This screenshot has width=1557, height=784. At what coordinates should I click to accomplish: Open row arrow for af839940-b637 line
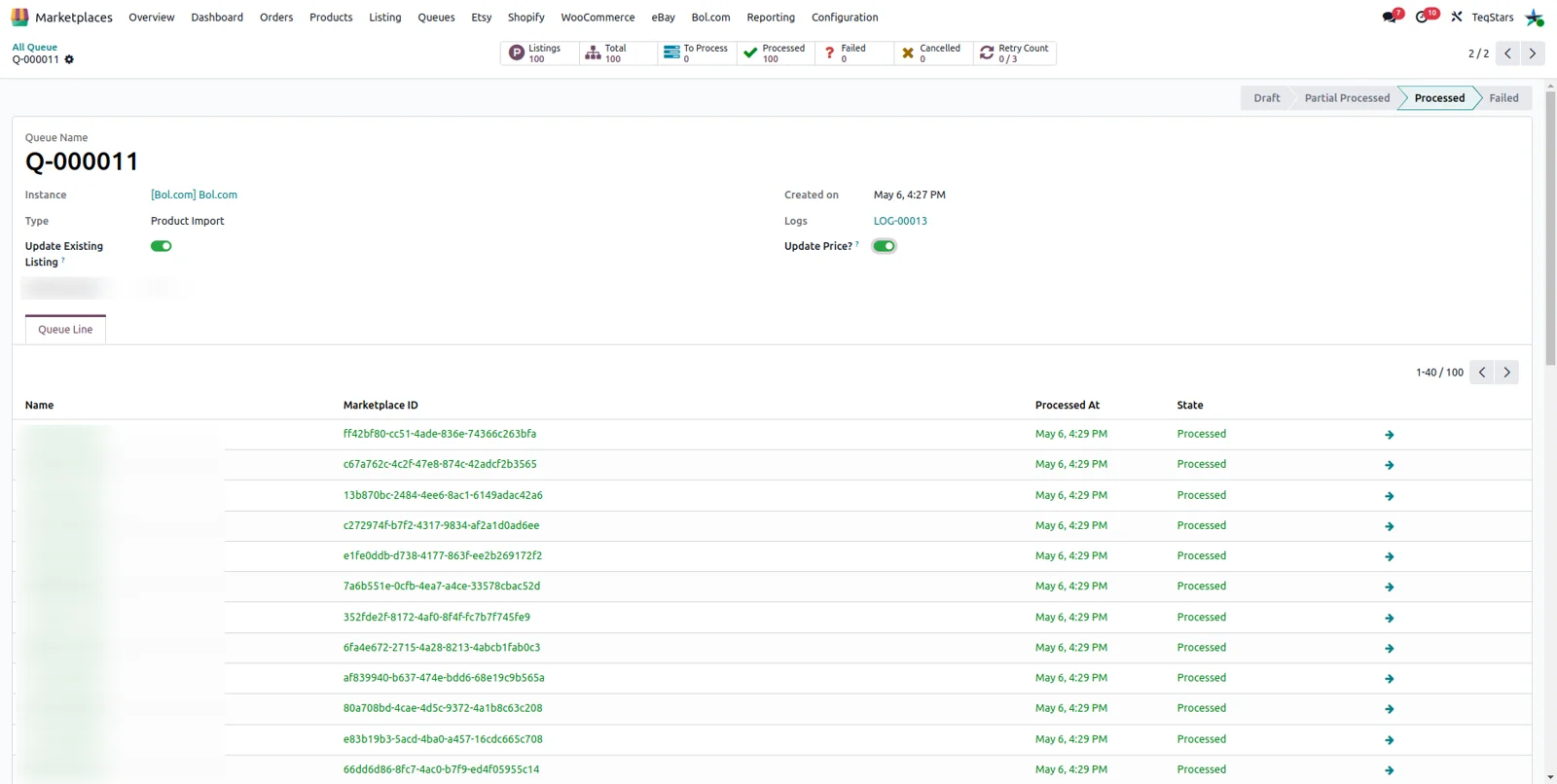[x=1389, y=678]
